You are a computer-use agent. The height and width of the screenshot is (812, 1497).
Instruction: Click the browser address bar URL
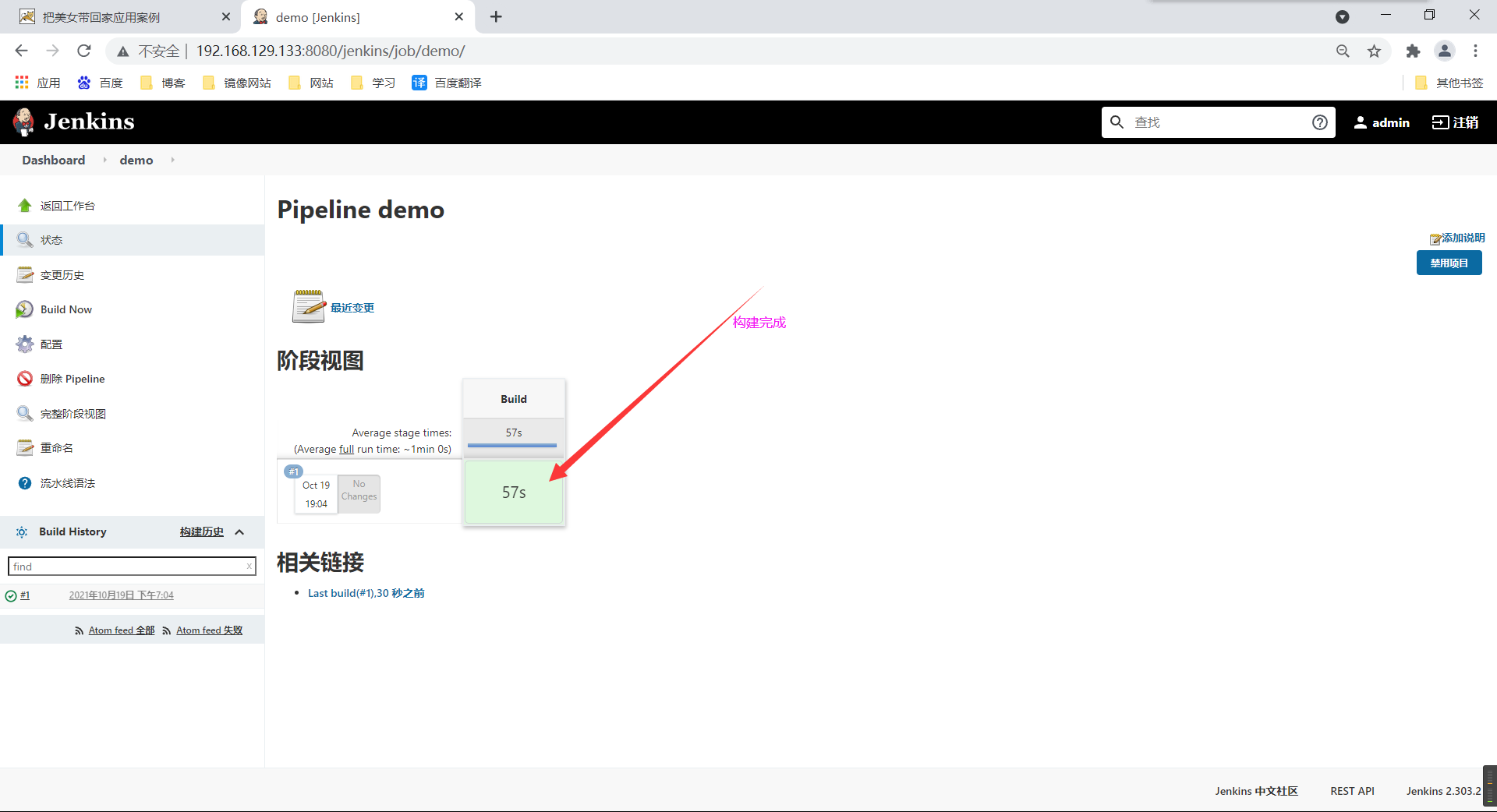click(x=331, y=51)
